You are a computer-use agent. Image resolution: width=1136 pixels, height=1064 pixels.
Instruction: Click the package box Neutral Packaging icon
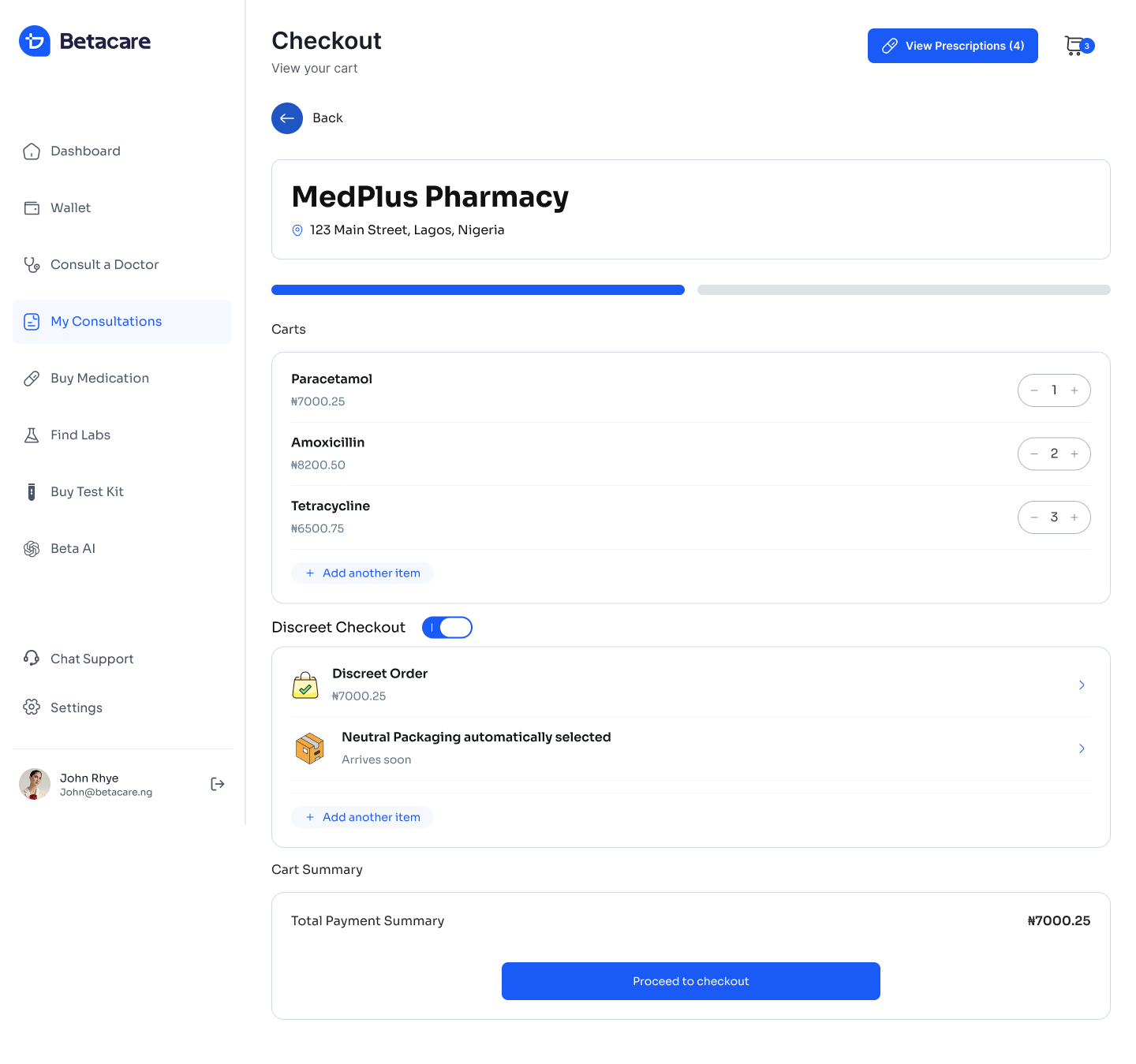pyautogui.click(x=309, y=749)
